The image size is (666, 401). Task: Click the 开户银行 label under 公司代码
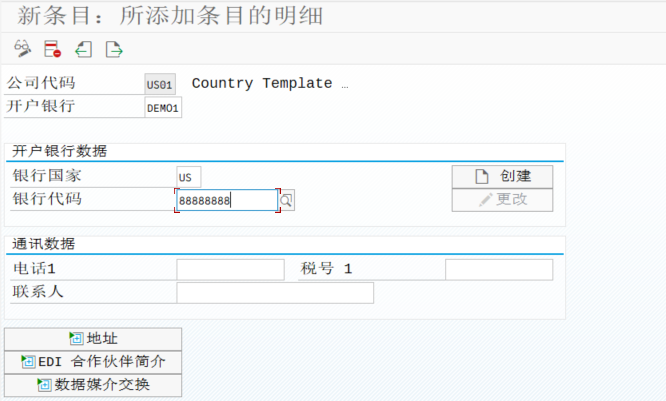click(41, 106)
